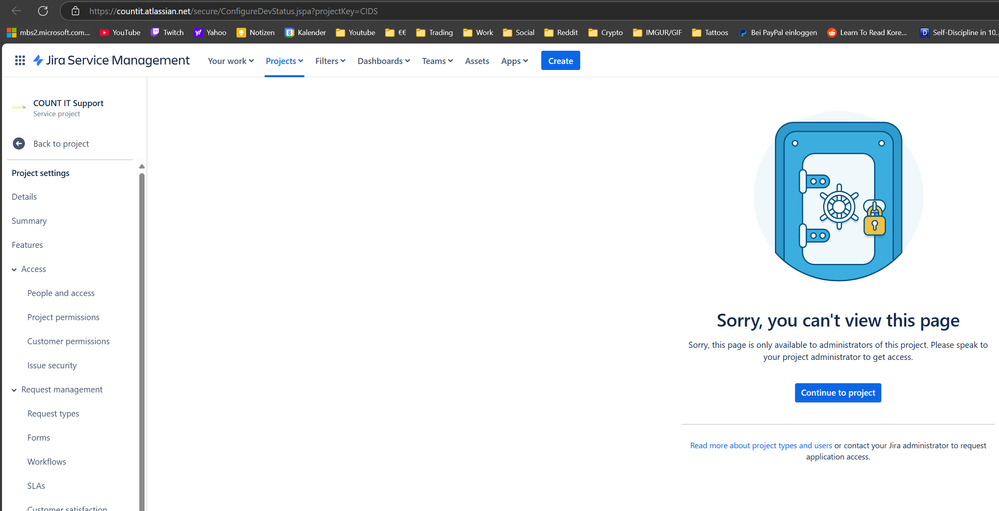
Task: Open Workflows settings
Action: tap(47, 462)
